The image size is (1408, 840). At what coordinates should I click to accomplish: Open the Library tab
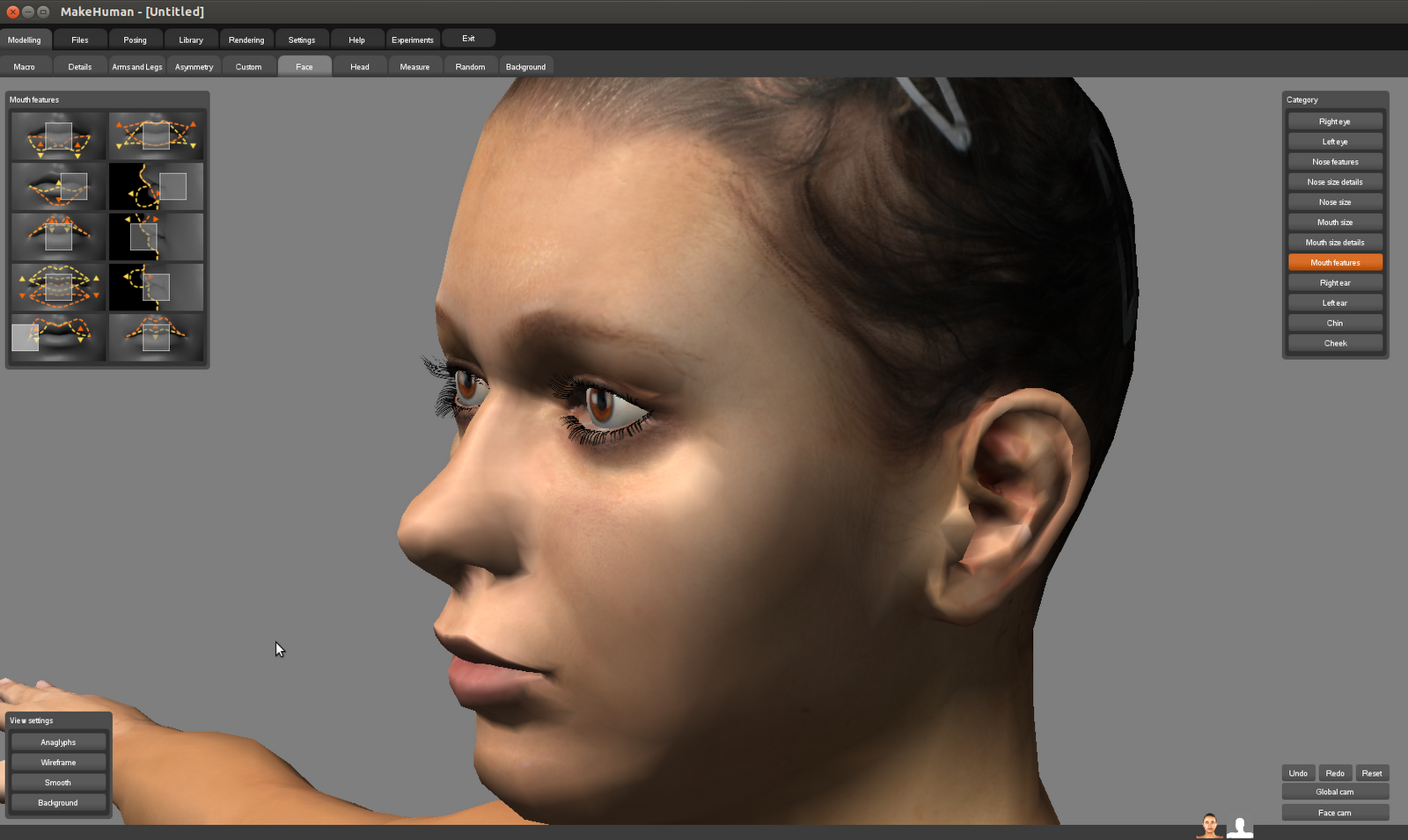pyautogui.click(x=191, y=40)
